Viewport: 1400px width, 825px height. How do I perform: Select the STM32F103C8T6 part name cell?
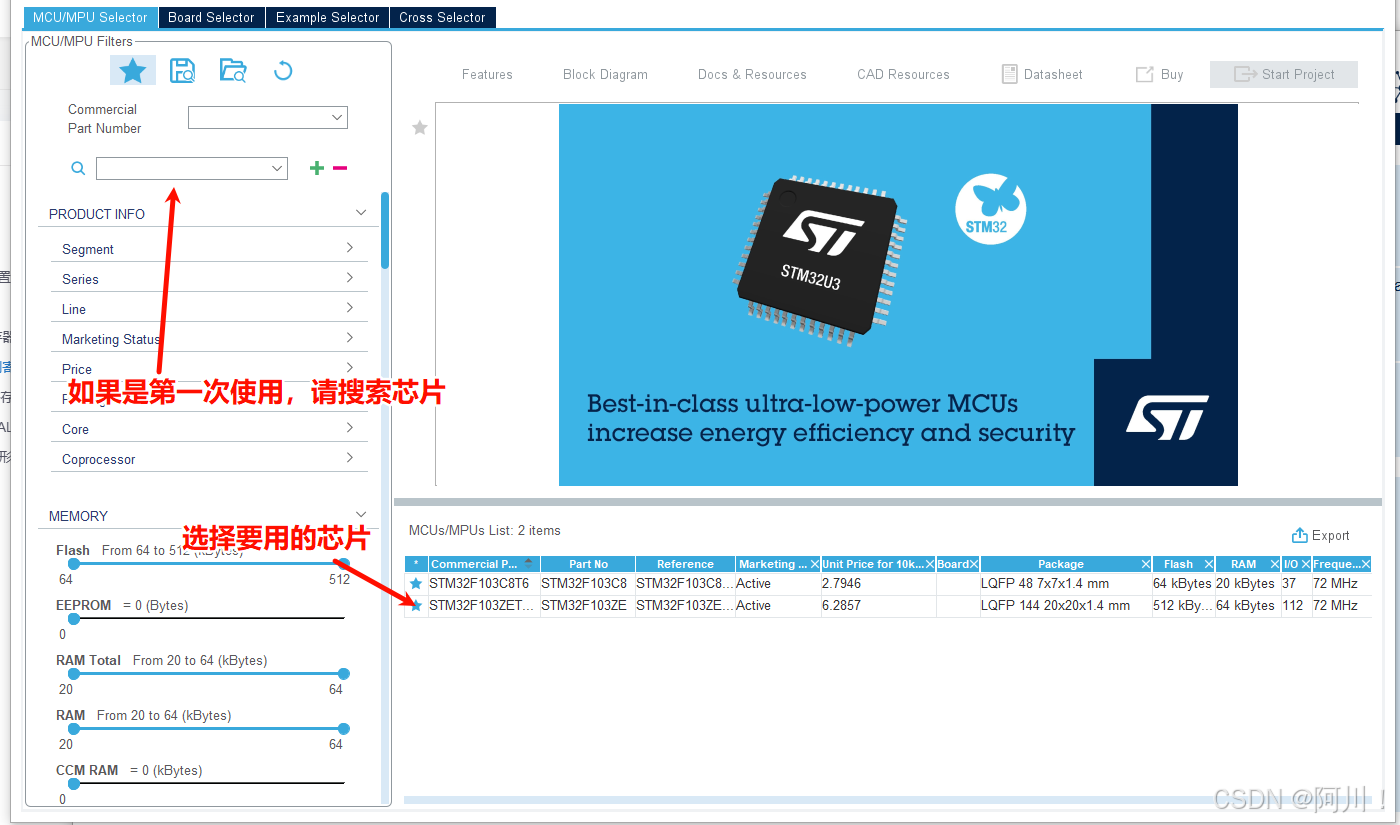(x=484, y=583)
